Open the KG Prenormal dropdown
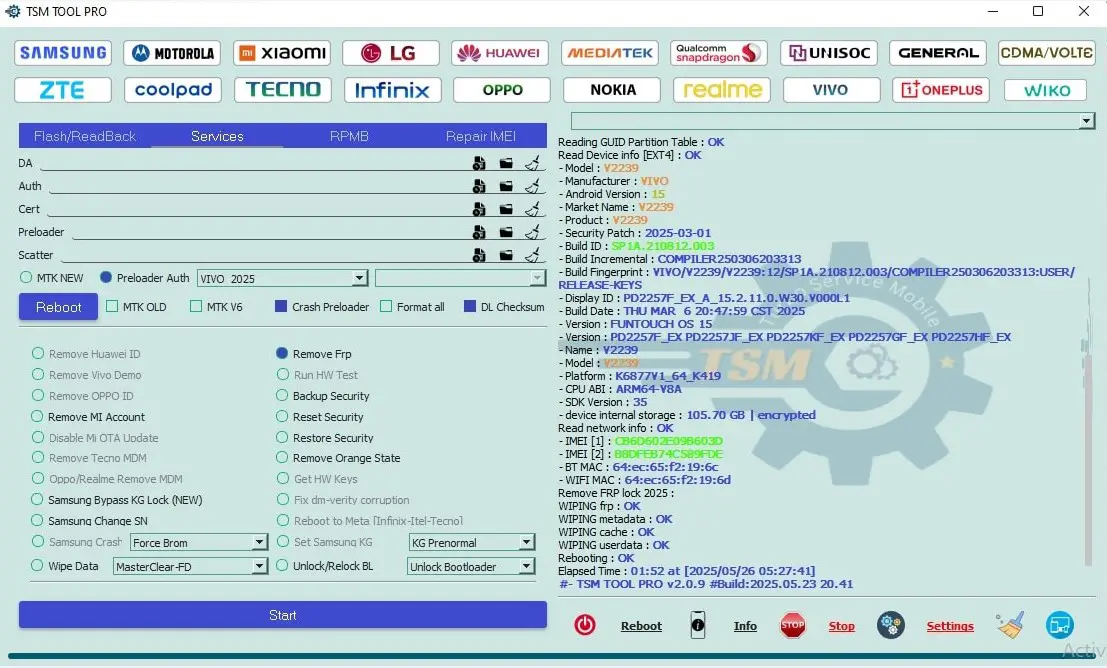1107x668 pixels. pos(472,542)
